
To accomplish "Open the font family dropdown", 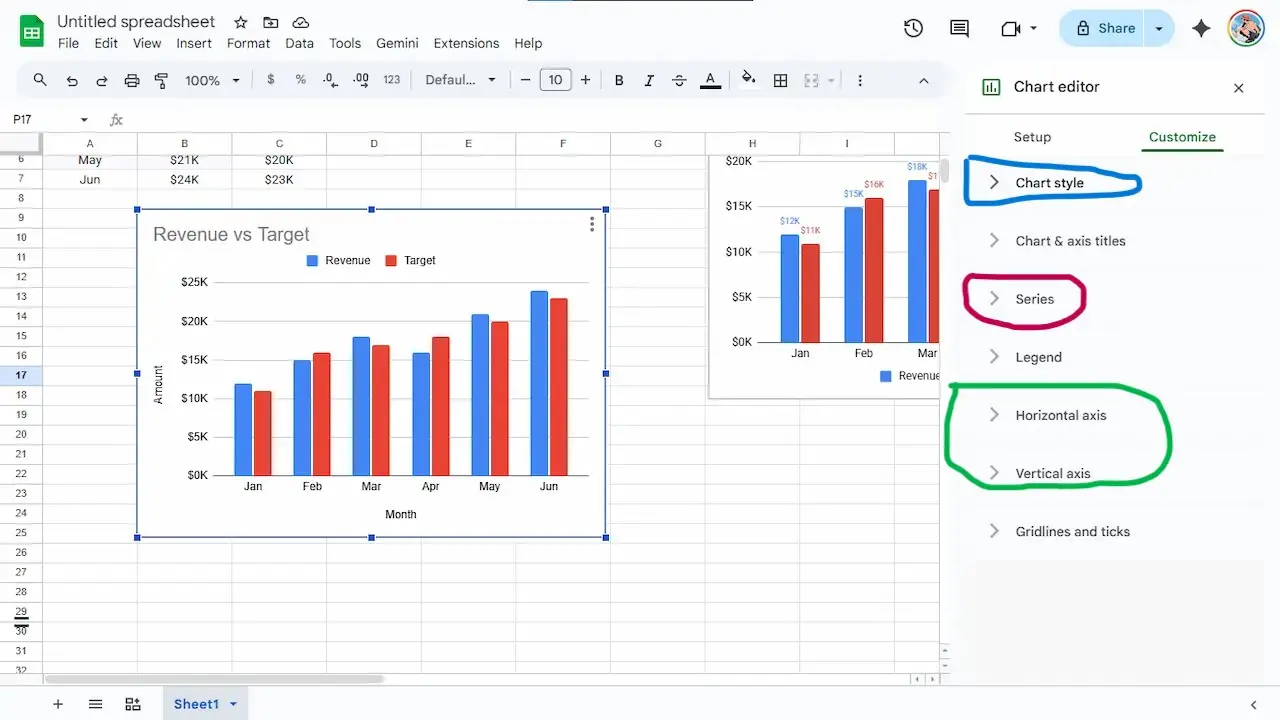I will pyautogui.click(x=460, y=80).
